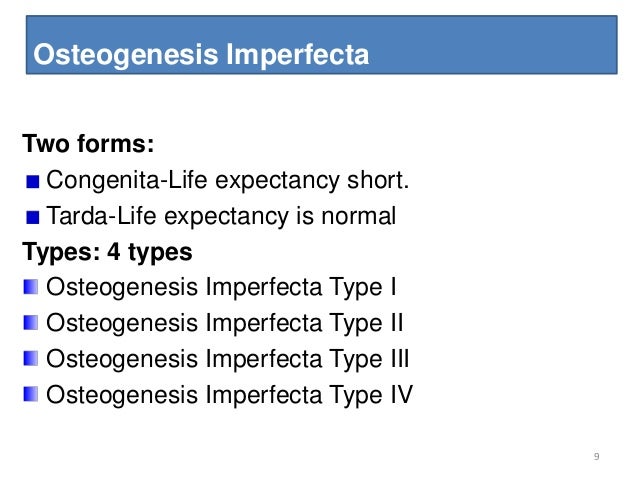Image resolution: width=638 pixels, height=479 pixels.
Task: Click the bullet before Tarda line
Action: tap(33, 217)
